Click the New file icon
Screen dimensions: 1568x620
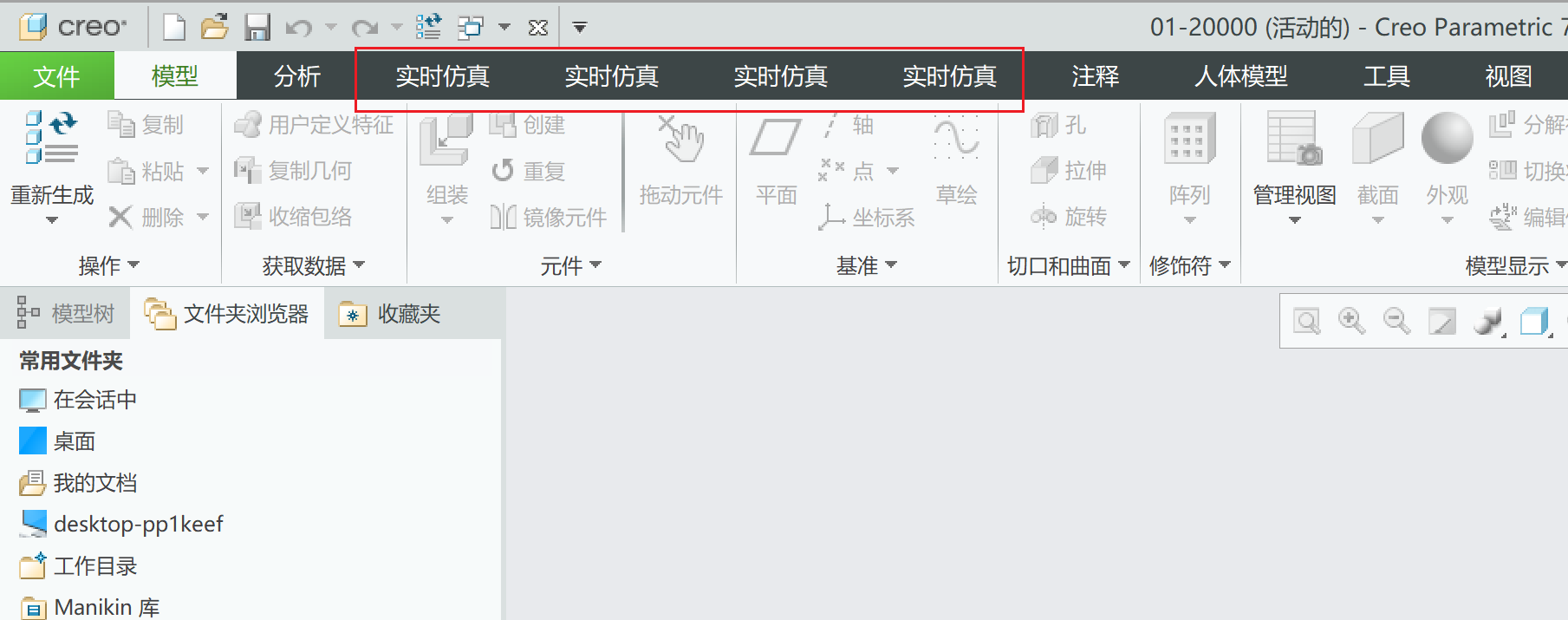(x=174, y=28)
